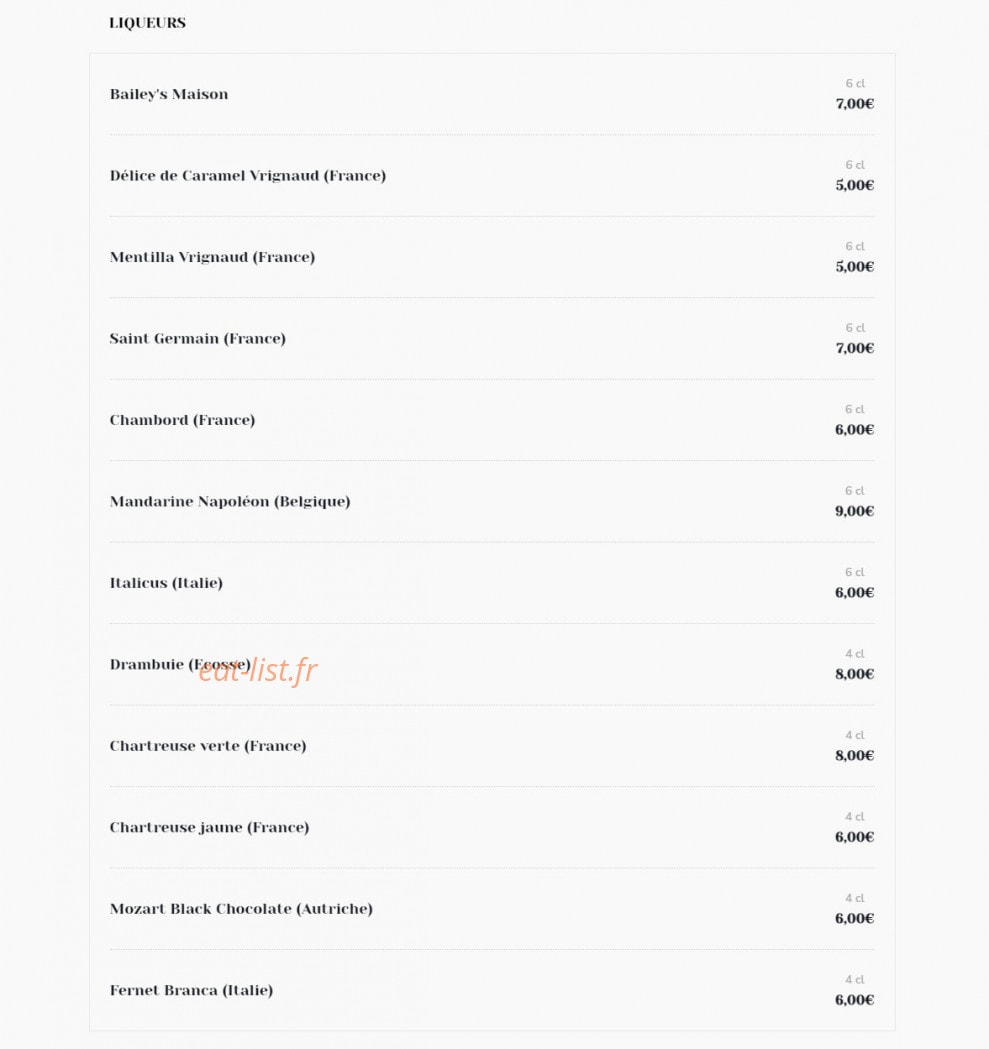Viewport: 989px width, 1049px height.
Task: Select Fernet Branca (Italie) liqueur
Action: pyautogui.click(x=191, y=991)
